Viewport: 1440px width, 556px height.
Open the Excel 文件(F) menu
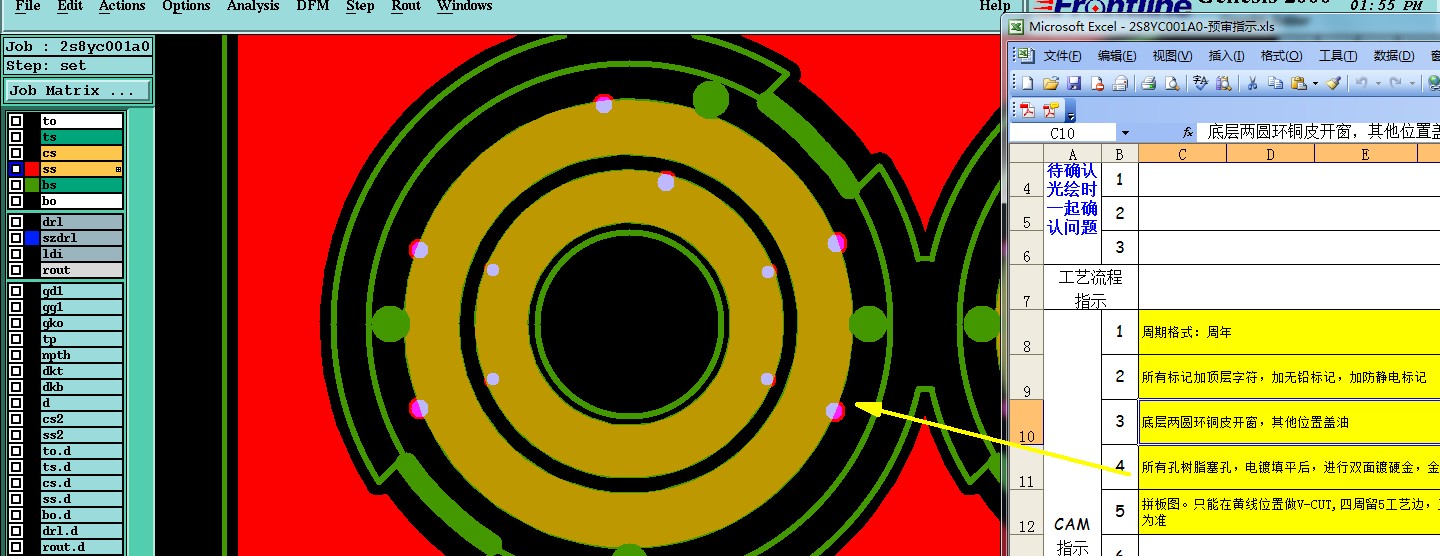point(1062,56)
